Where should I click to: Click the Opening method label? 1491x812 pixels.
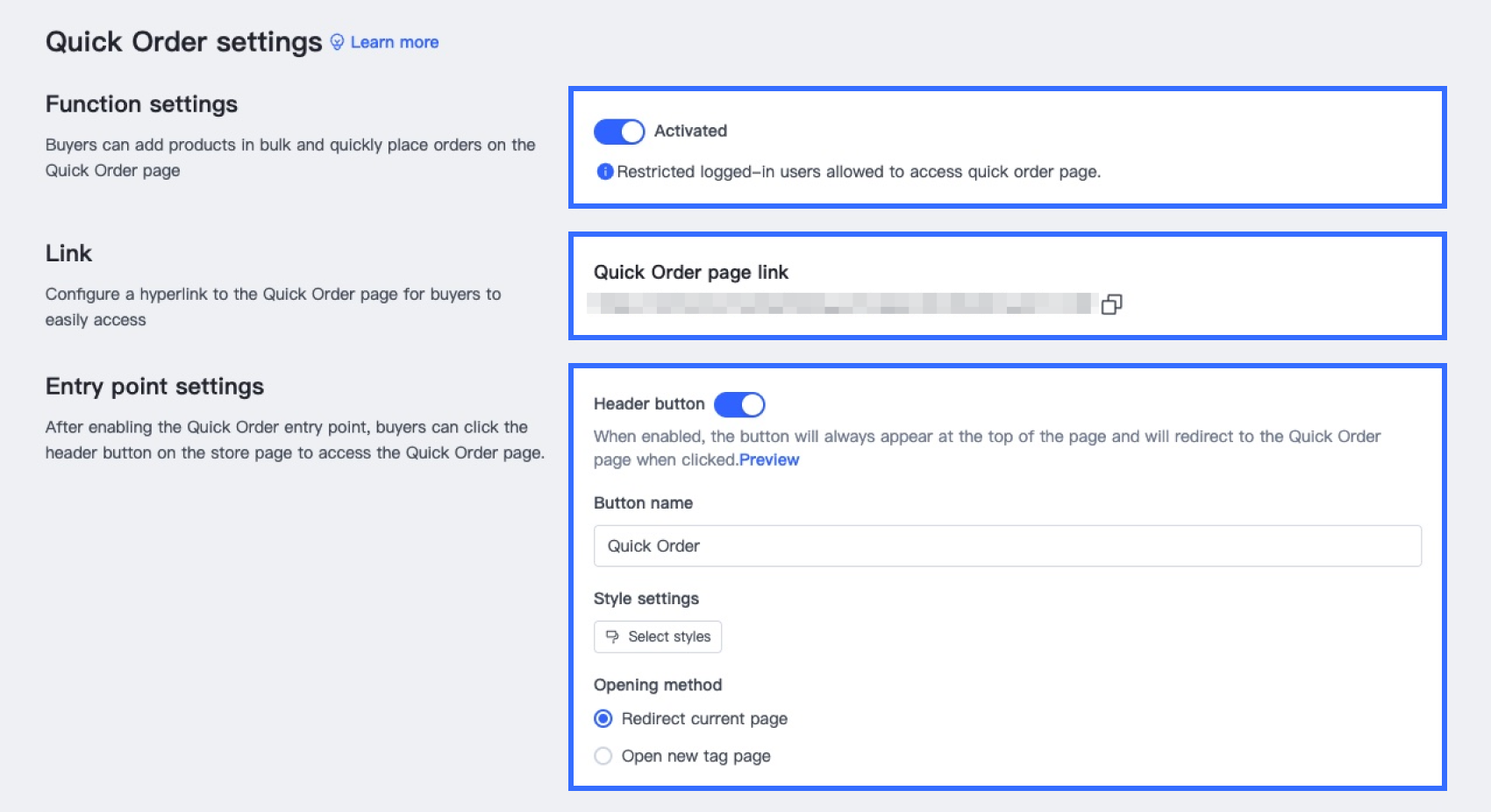pyautogui.click(x=658, y=685)
